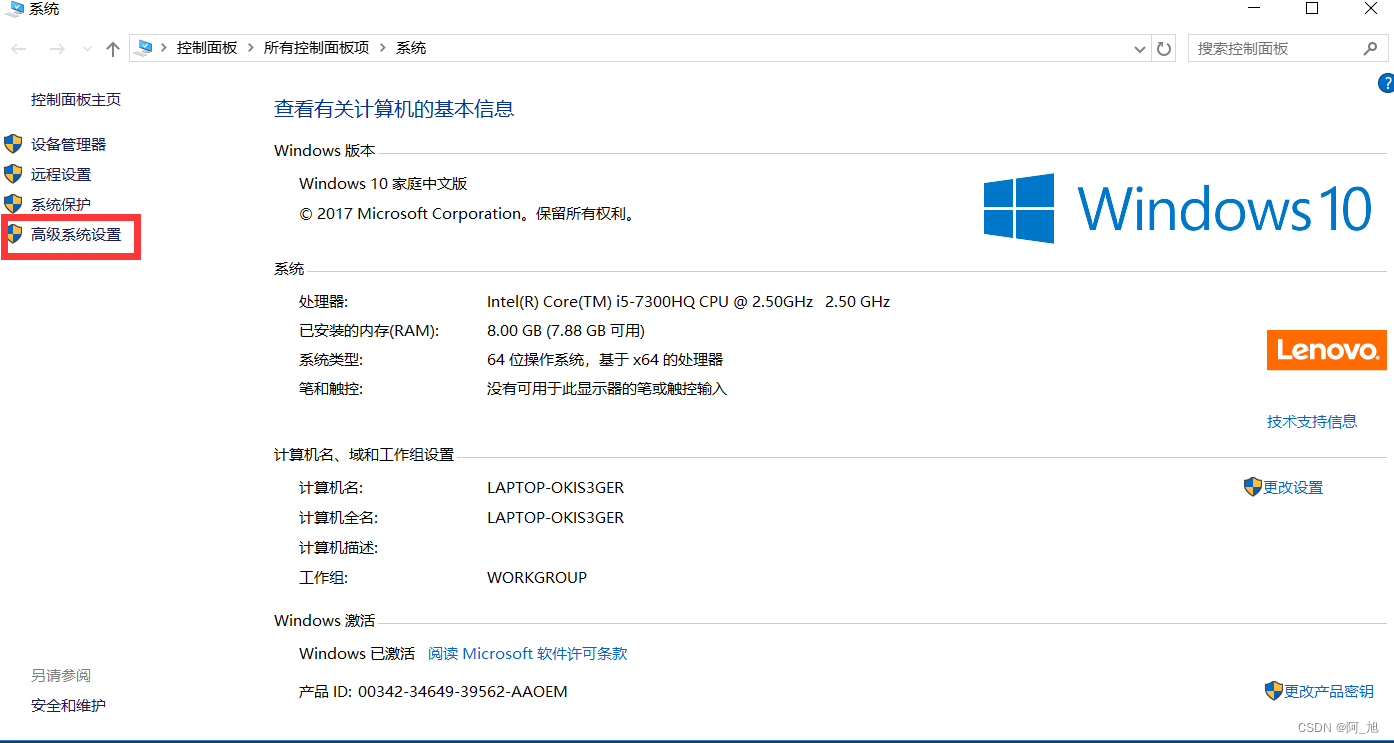Click the WORKGROUP value
This screenshot has width=1394, height=743.
(537, 577)
